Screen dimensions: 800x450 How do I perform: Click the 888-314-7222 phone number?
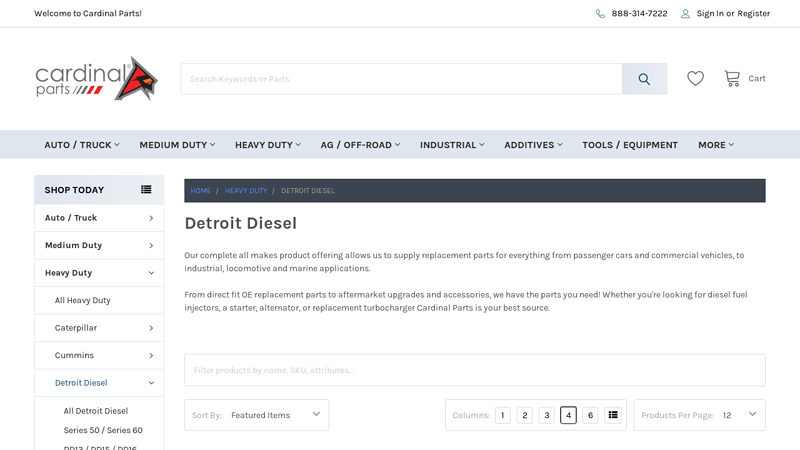[x=639, y=13]
